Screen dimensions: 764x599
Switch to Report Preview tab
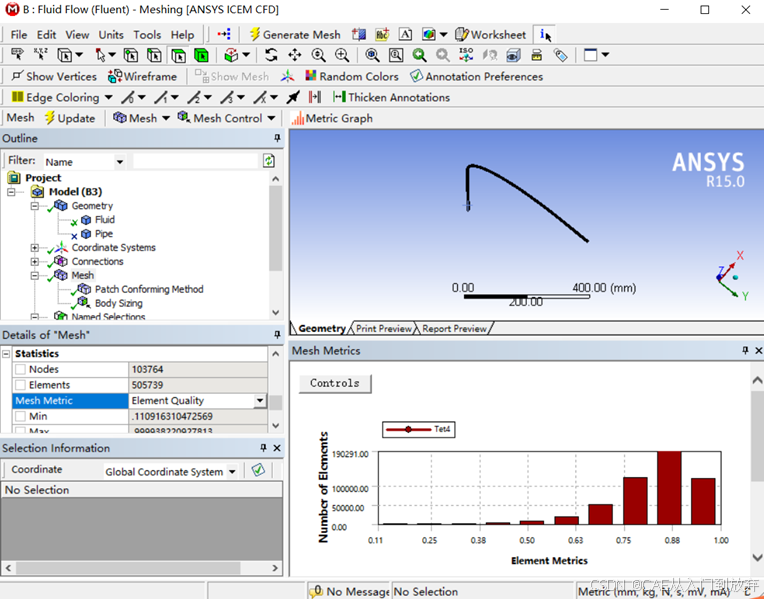[454, 328]
